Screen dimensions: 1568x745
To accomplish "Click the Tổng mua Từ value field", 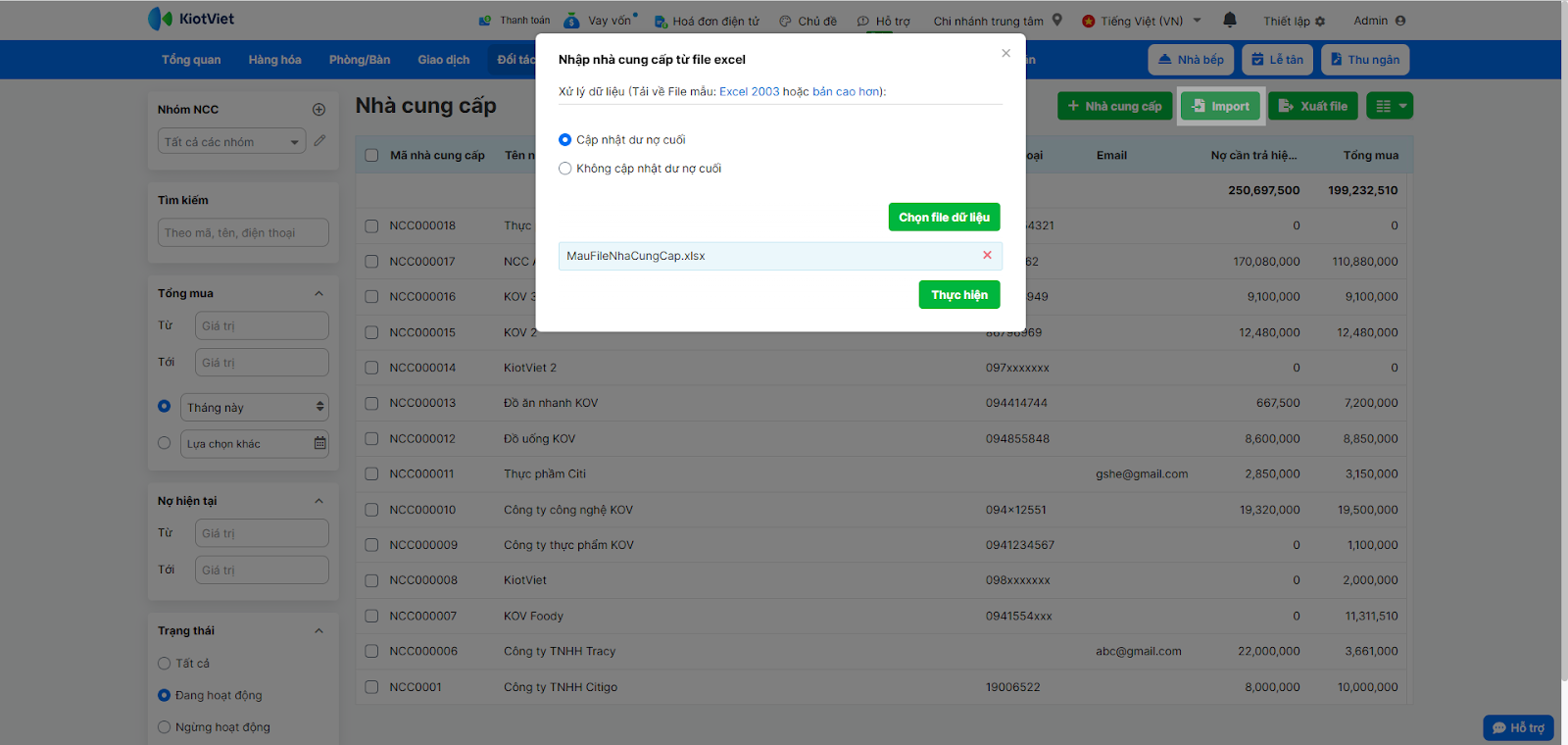I will (262, 325).
